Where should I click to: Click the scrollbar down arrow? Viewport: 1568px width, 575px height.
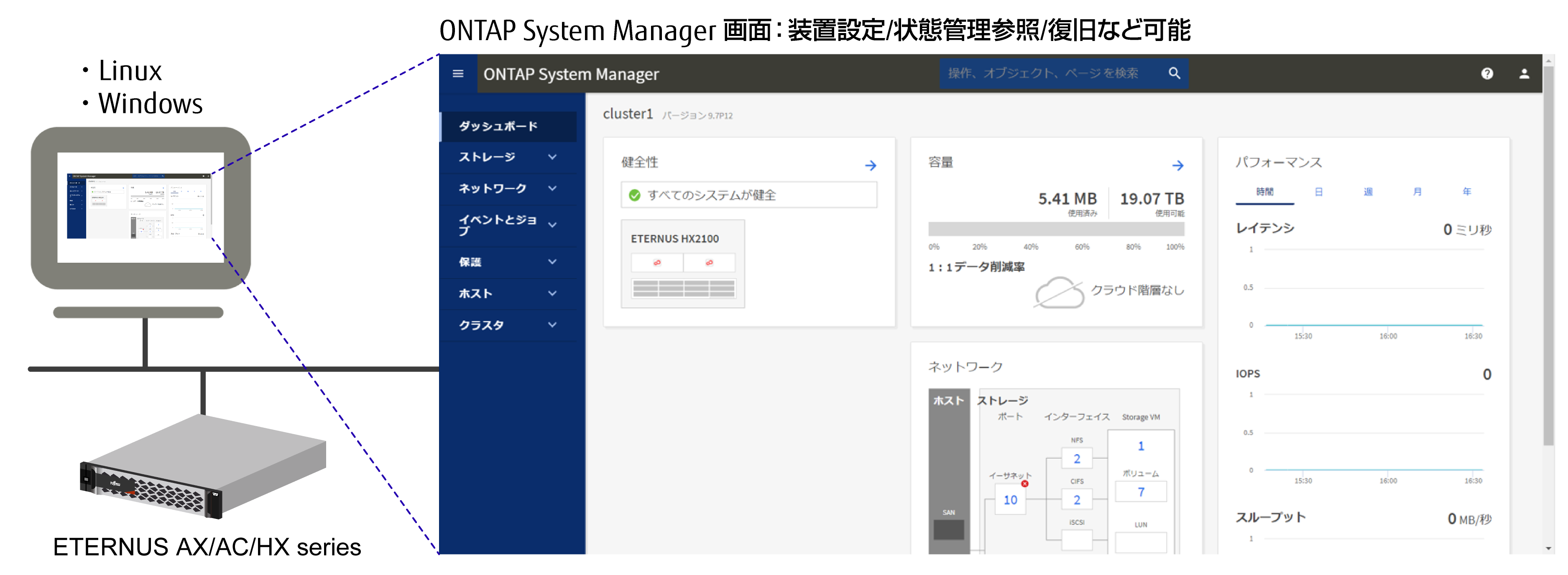(1548, 548)
